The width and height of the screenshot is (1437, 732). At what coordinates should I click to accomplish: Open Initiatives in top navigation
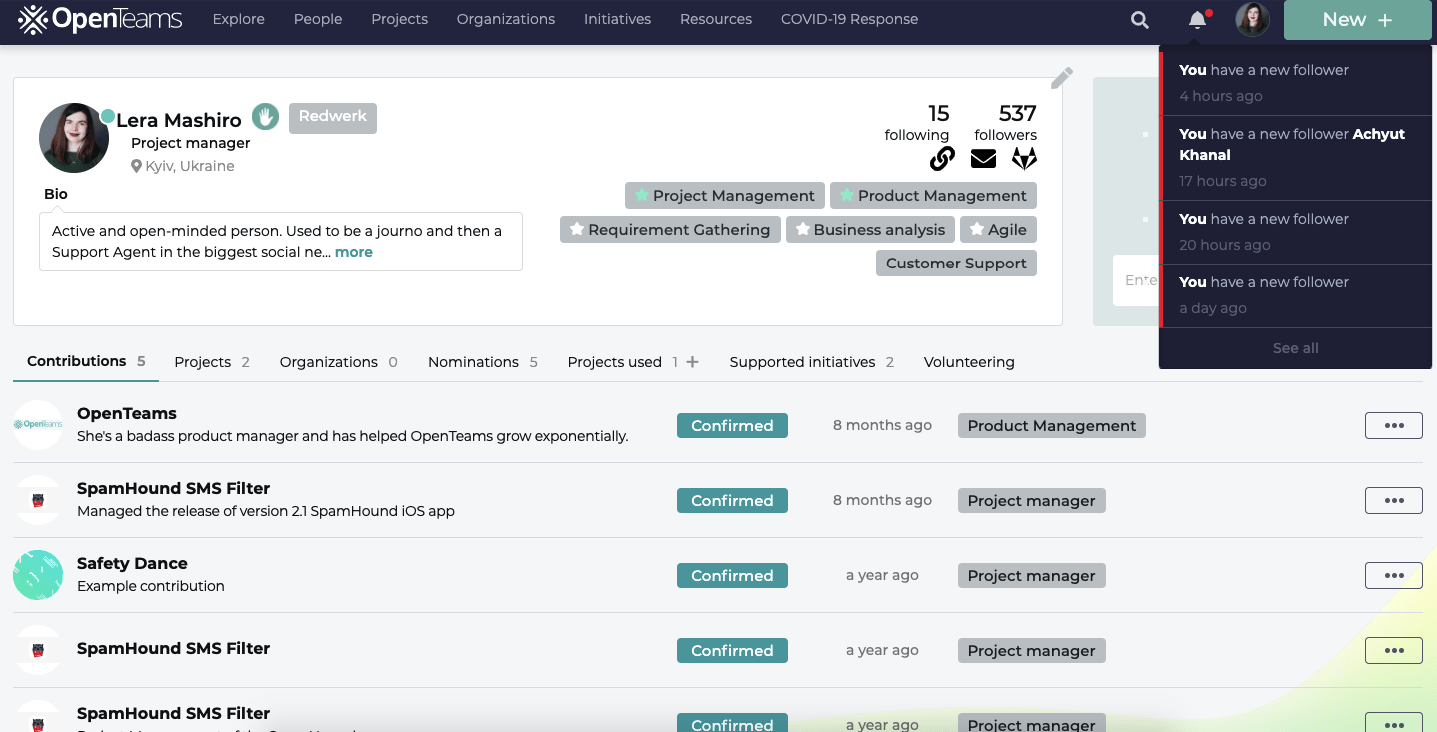point(617,19)
